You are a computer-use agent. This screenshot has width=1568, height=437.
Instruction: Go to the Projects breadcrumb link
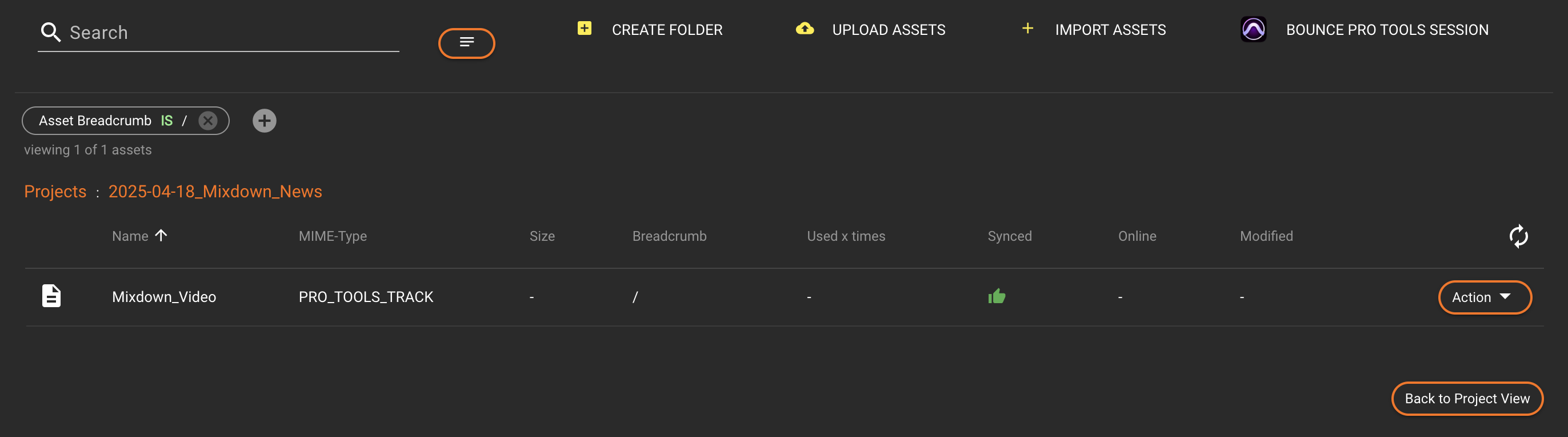[x=55, y=192]
